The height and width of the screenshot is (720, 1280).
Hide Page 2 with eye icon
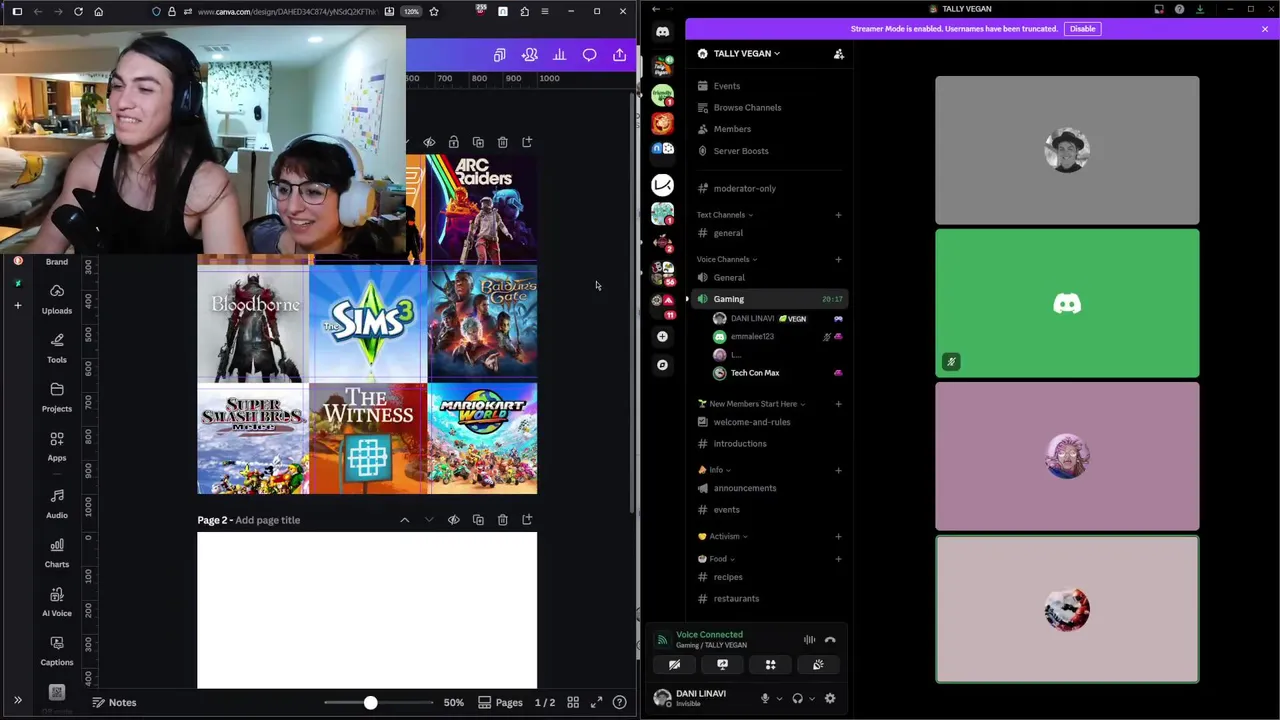(454, 520)
